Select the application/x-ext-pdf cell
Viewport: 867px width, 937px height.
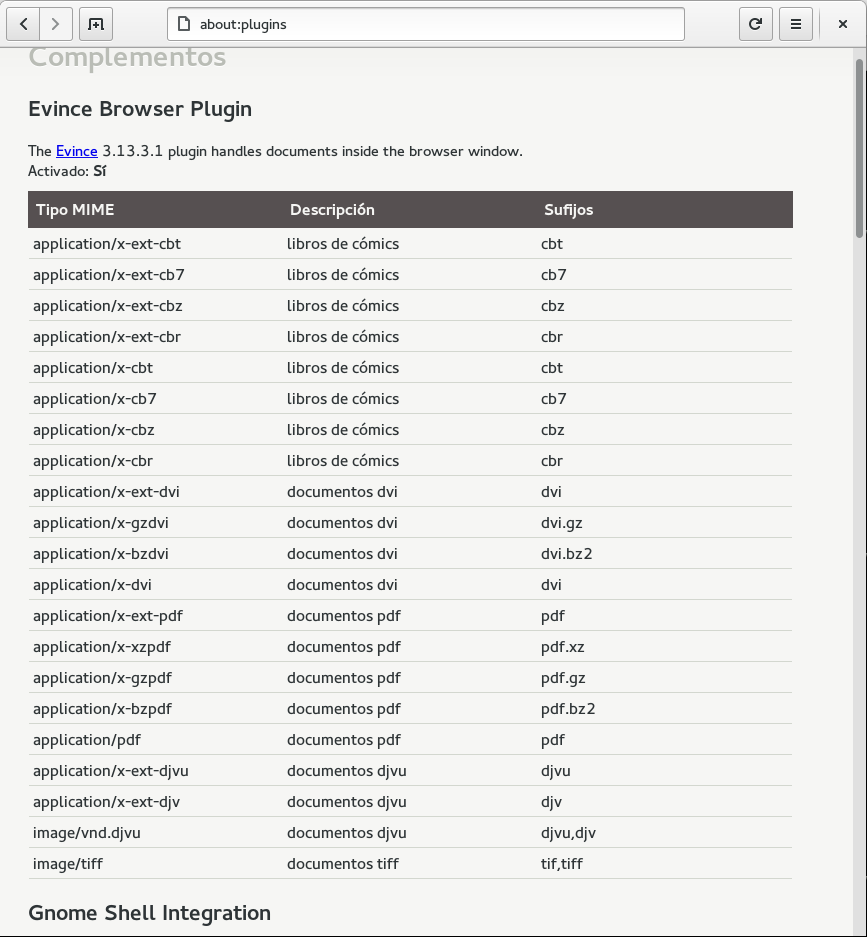point(108,617)
